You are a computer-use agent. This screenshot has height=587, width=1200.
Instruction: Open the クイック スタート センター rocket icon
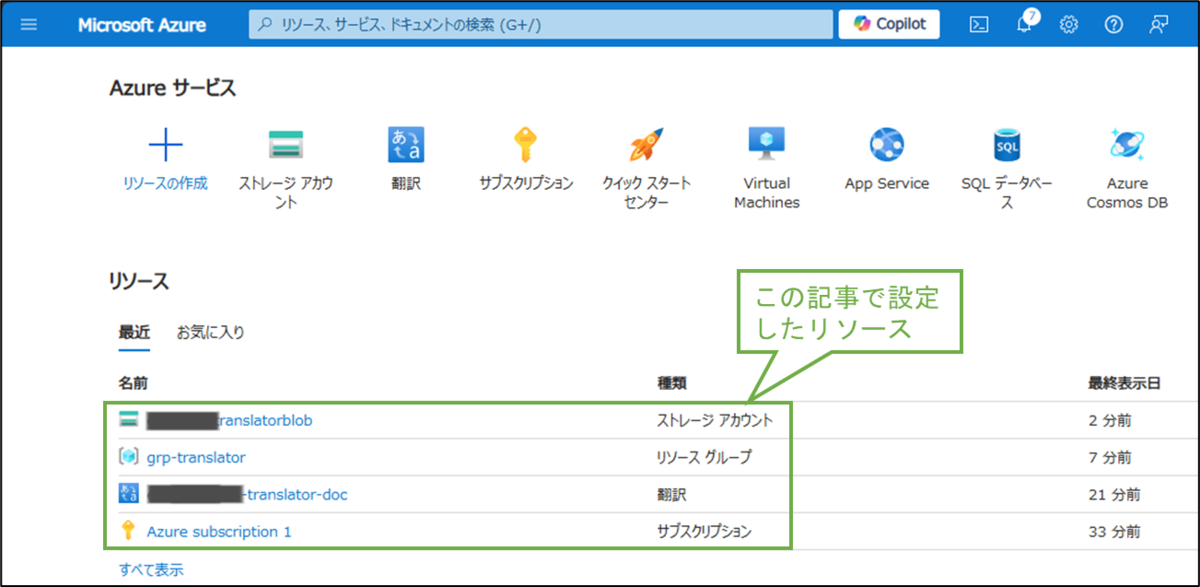pyautogui.click(x=646, y=145)
